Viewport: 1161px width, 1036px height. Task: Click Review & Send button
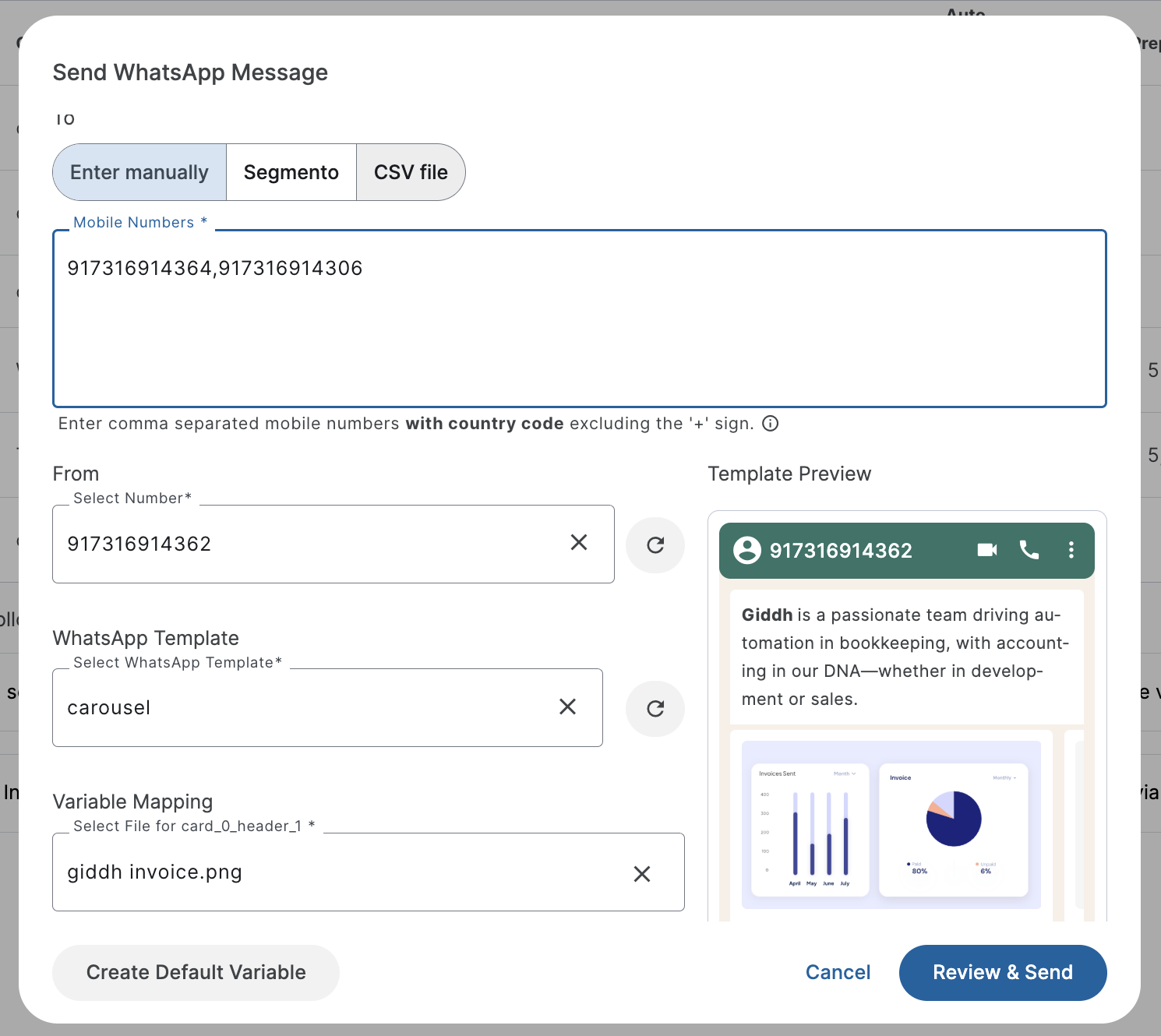point(1003,972)
